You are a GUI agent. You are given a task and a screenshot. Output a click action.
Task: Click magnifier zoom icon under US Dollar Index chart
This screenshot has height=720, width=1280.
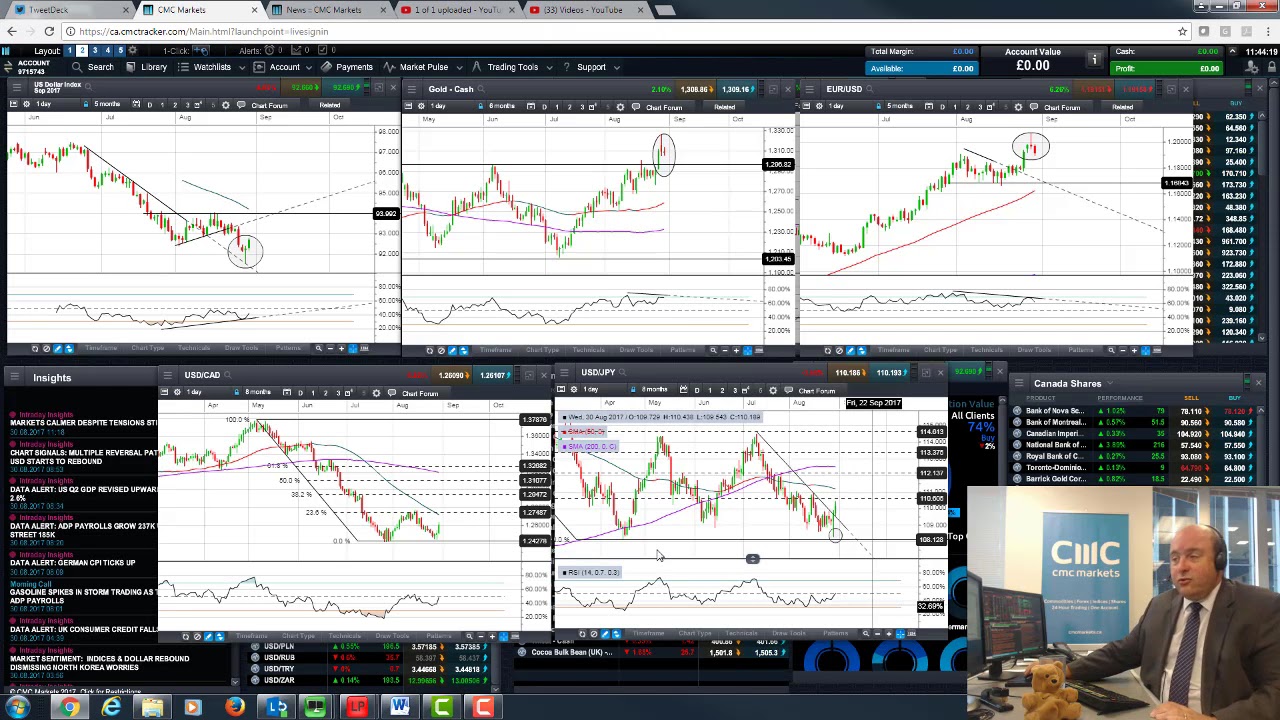[318, 349]
